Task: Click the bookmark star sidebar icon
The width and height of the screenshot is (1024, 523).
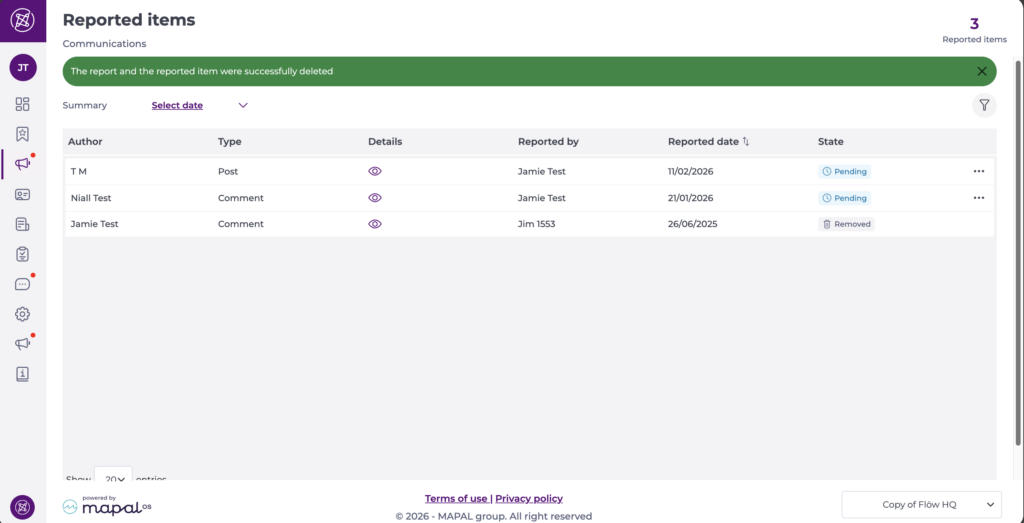Action: click(22, 134)
